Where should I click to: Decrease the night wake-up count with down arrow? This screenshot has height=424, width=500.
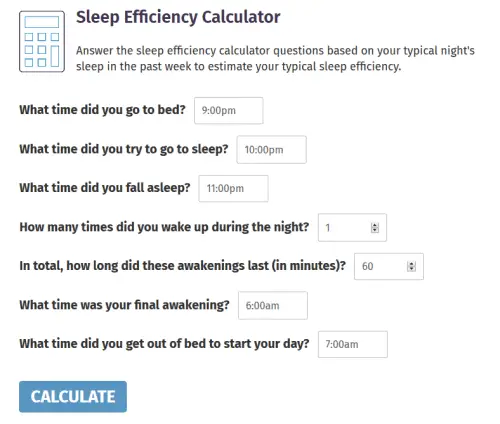[375, 230]
